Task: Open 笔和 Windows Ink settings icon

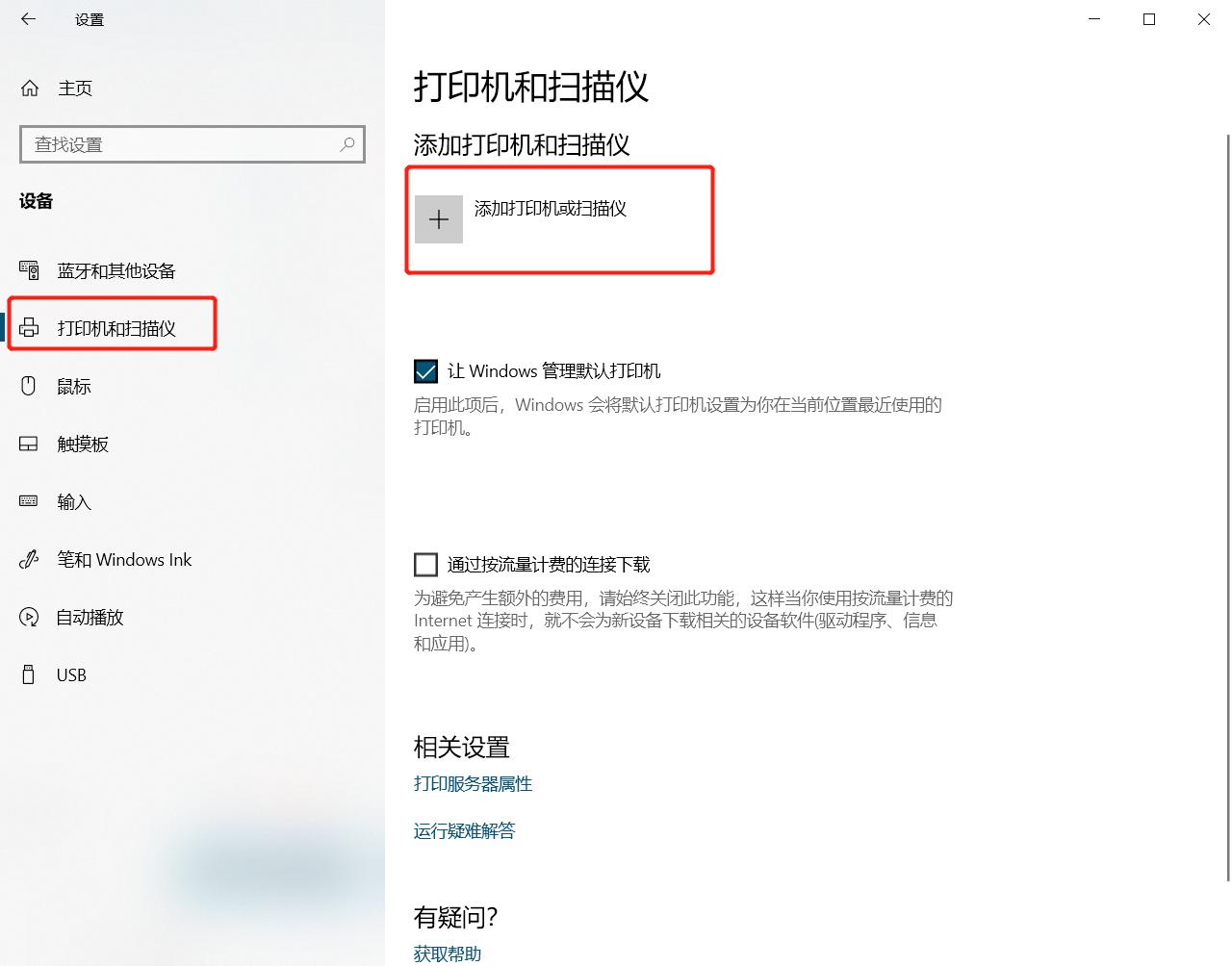Action: pos(29,559)
